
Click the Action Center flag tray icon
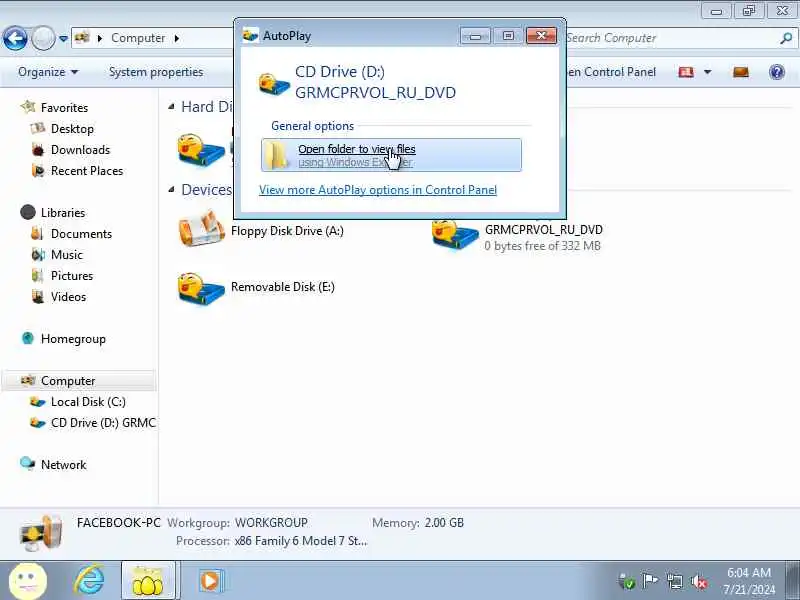pos(650,581)
